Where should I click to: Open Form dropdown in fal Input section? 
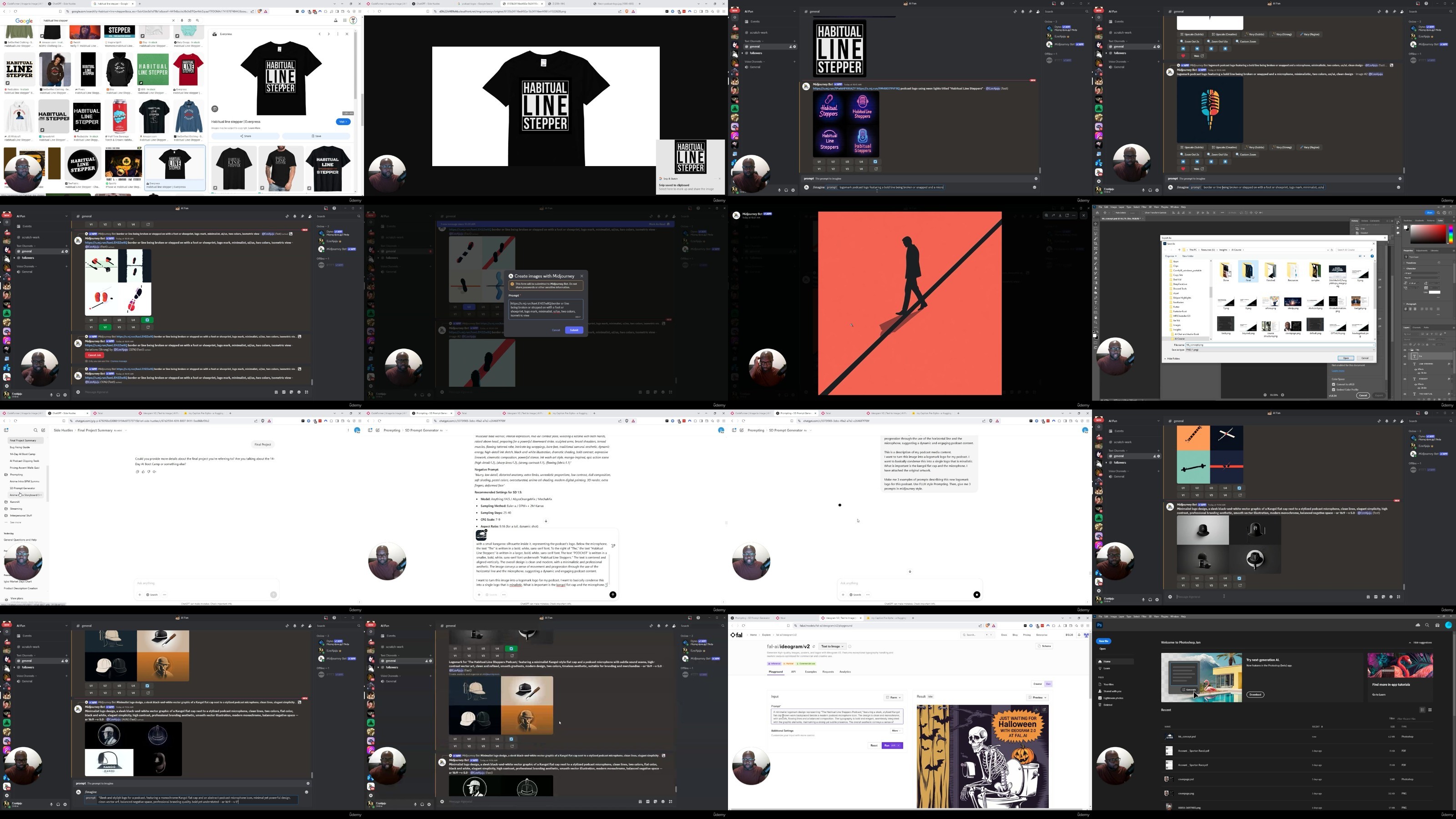click(x=894, y=698)
